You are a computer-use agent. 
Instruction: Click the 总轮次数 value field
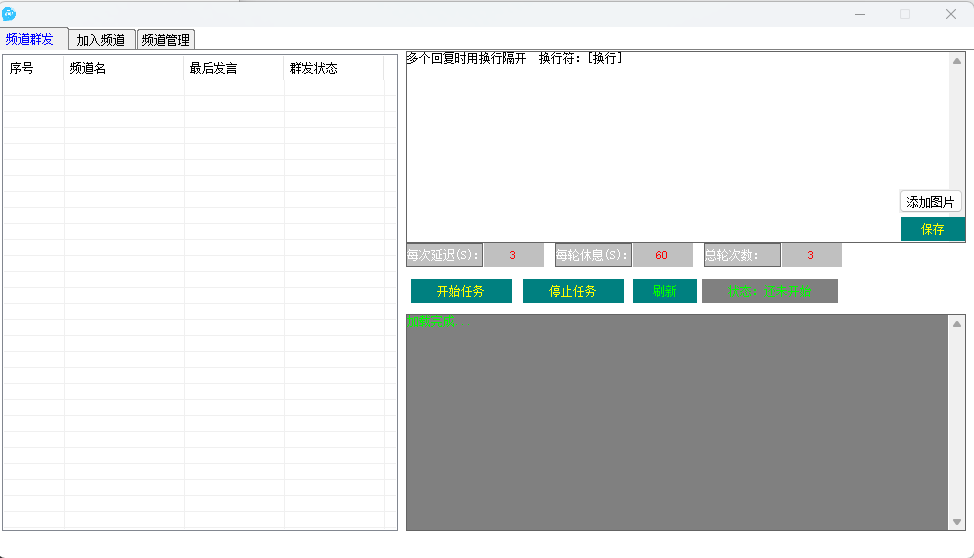pos(811,255)
